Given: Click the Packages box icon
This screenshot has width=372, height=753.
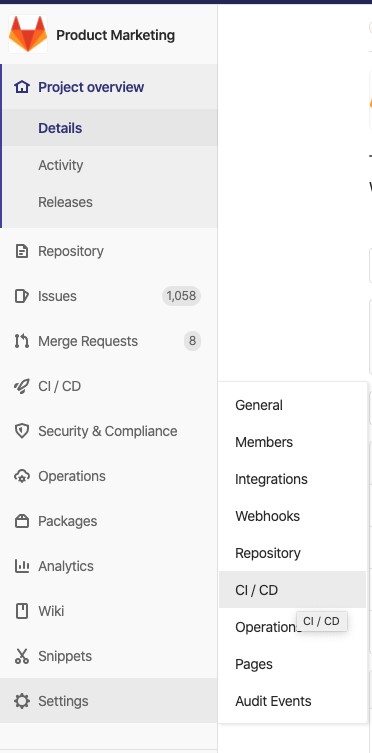Looking at the screenshot, I should point(22,521).
